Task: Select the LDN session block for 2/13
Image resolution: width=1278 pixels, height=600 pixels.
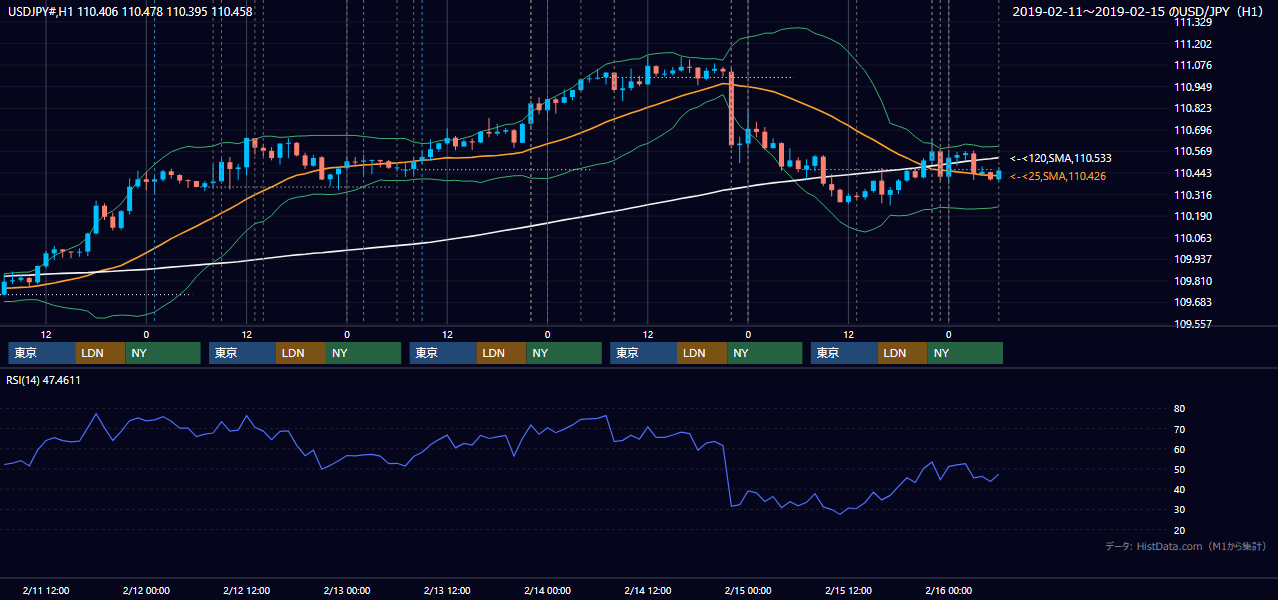Action: click(x=502, y=353)
